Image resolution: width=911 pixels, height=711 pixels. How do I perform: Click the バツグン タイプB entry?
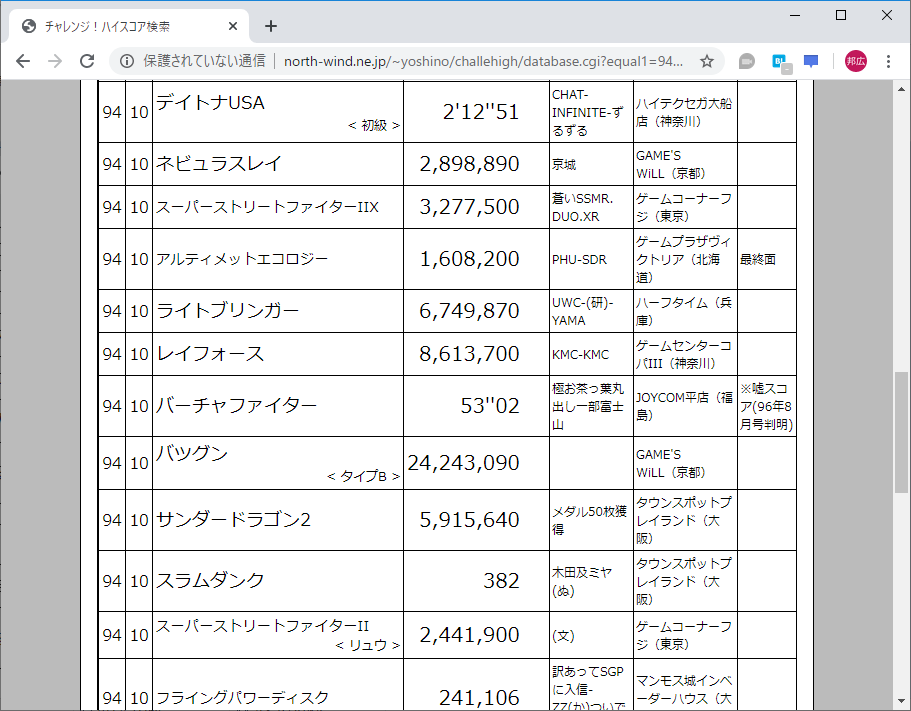click(275, 462)
